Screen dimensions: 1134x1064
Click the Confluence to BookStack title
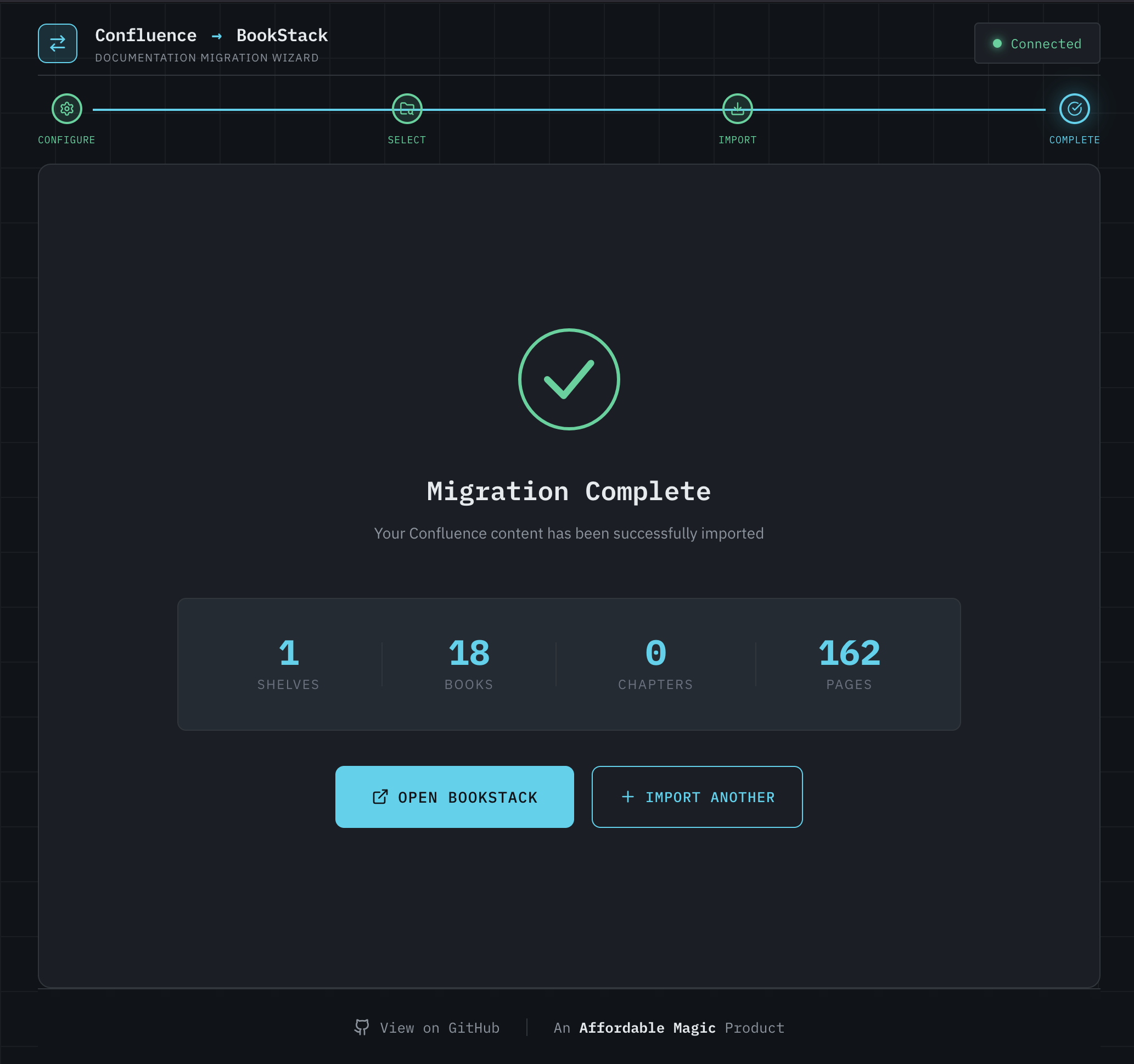211,35
